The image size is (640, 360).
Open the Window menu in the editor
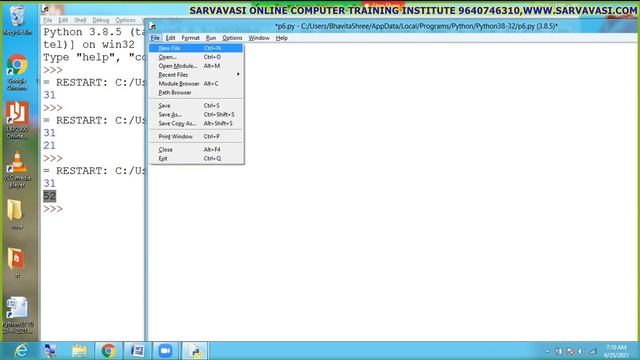pyautogui.click(x=259, y=38)
